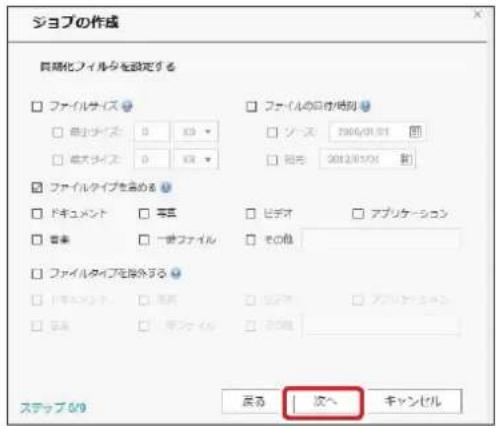The image size is (496, 426).
Task: Uncheck the ファイルタイプを含める checkbox
Action: pos(37,188)
